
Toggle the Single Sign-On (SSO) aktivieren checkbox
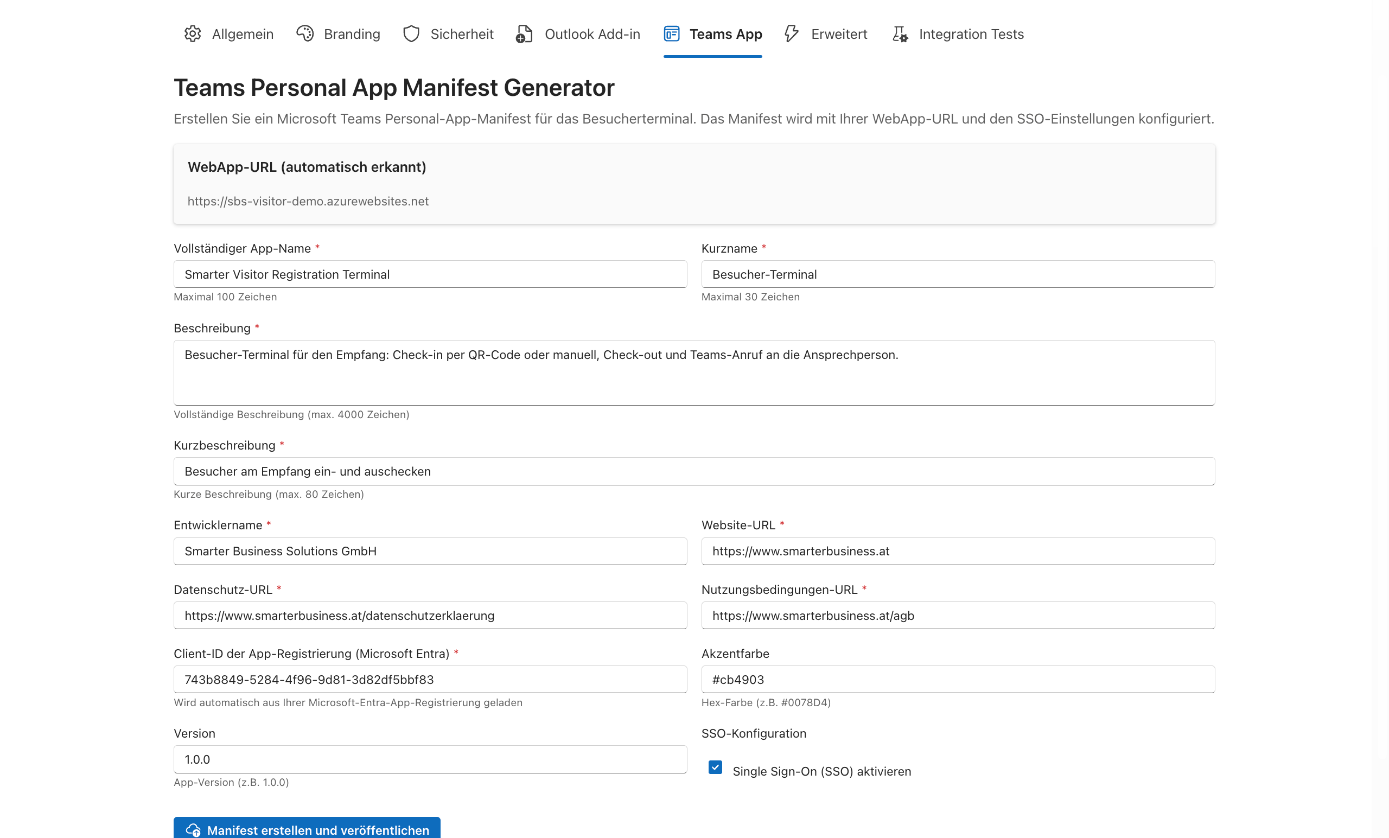(x=715, y=768)
